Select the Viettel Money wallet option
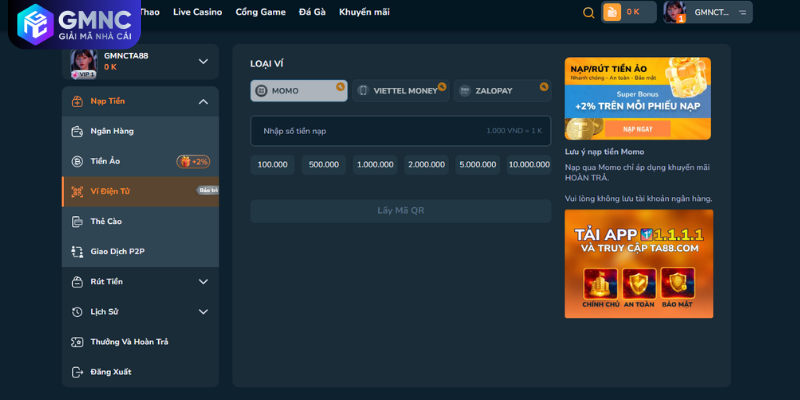 pyautogui.click(x=400, y=91)
